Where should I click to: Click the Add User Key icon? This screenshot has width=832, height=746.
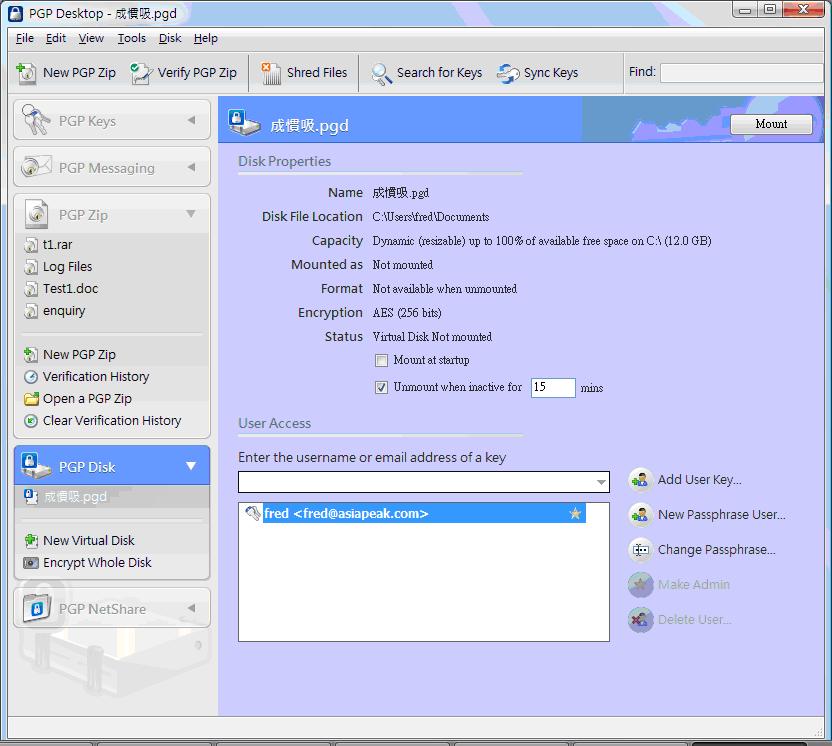pyautogui.click(x=640, y=480)
